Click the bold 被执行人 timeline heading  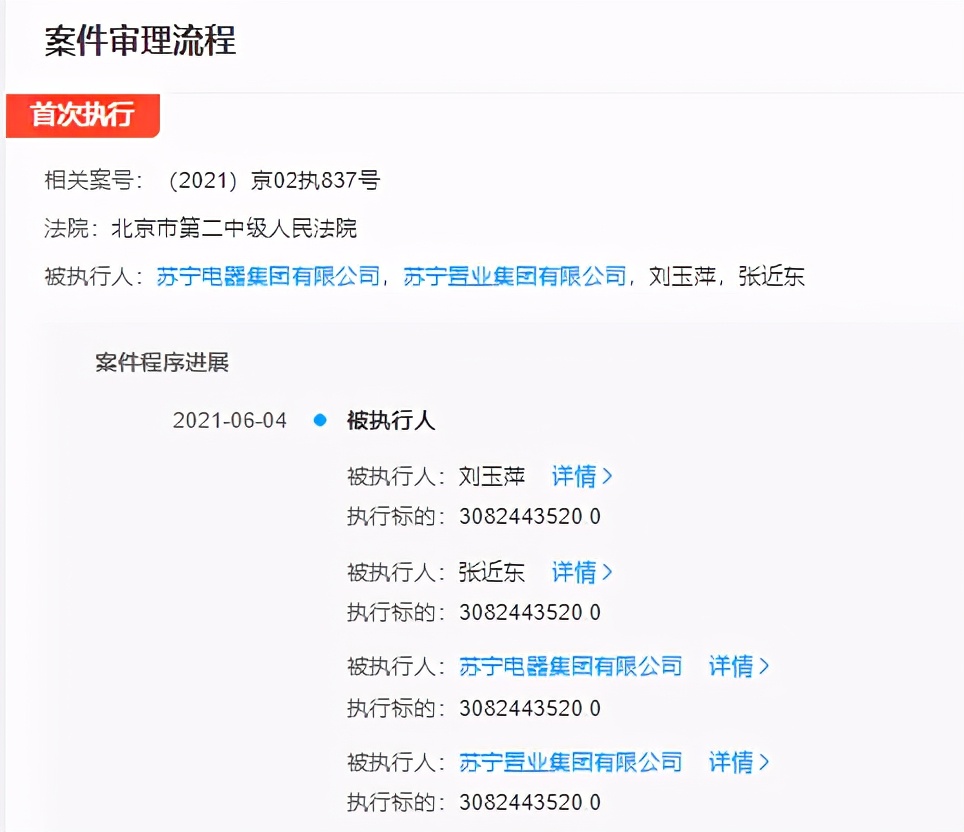[391, 421]
